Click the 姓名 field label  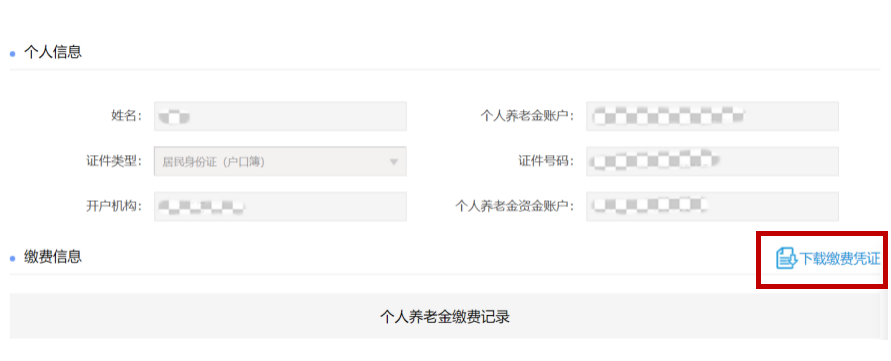(126, 116)
